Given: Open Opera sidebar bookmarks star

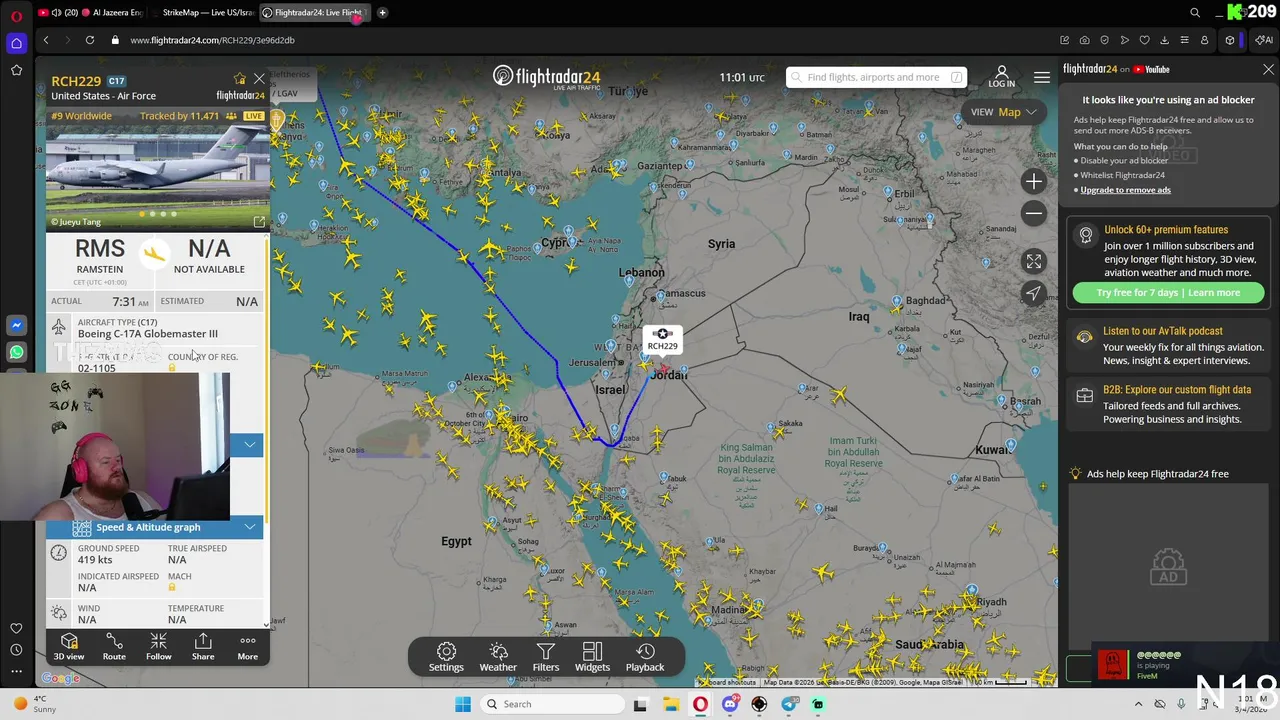Looking at the screenshot, I should click(x=16, y=70).
